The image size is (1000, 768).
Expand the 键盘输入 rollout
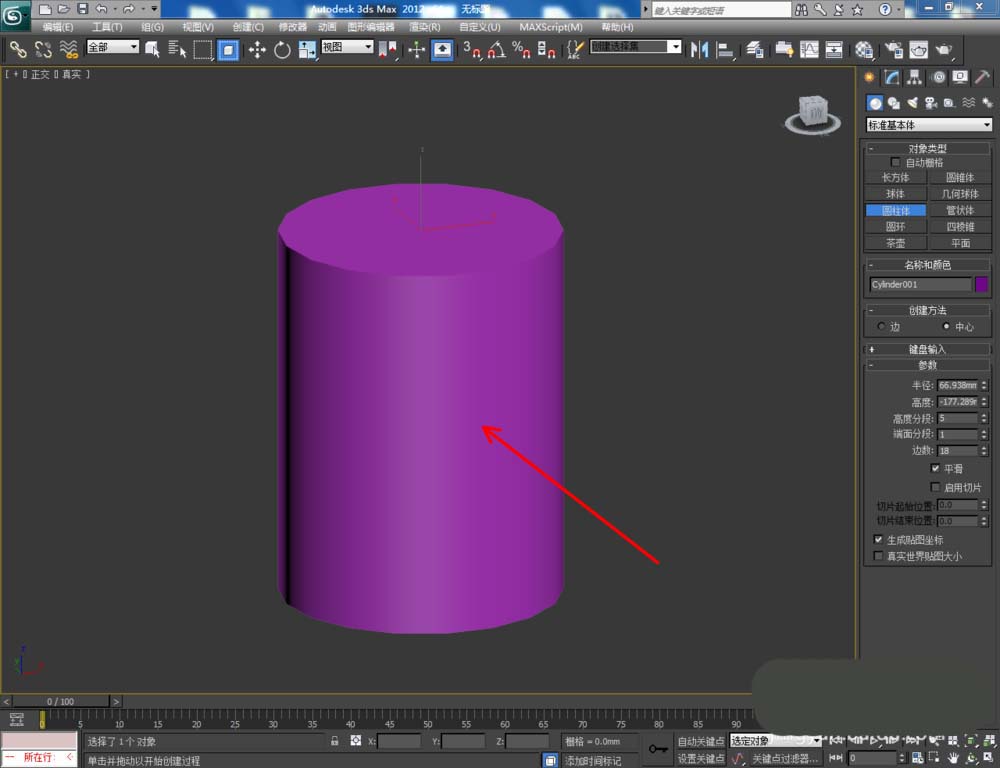927,349
